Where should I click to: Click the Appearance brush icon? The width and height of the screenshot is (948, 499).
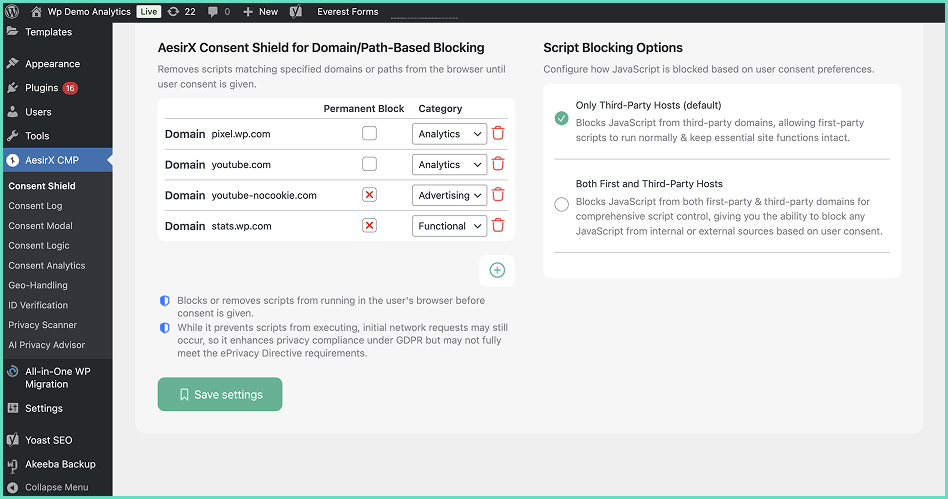pos(12,64)
